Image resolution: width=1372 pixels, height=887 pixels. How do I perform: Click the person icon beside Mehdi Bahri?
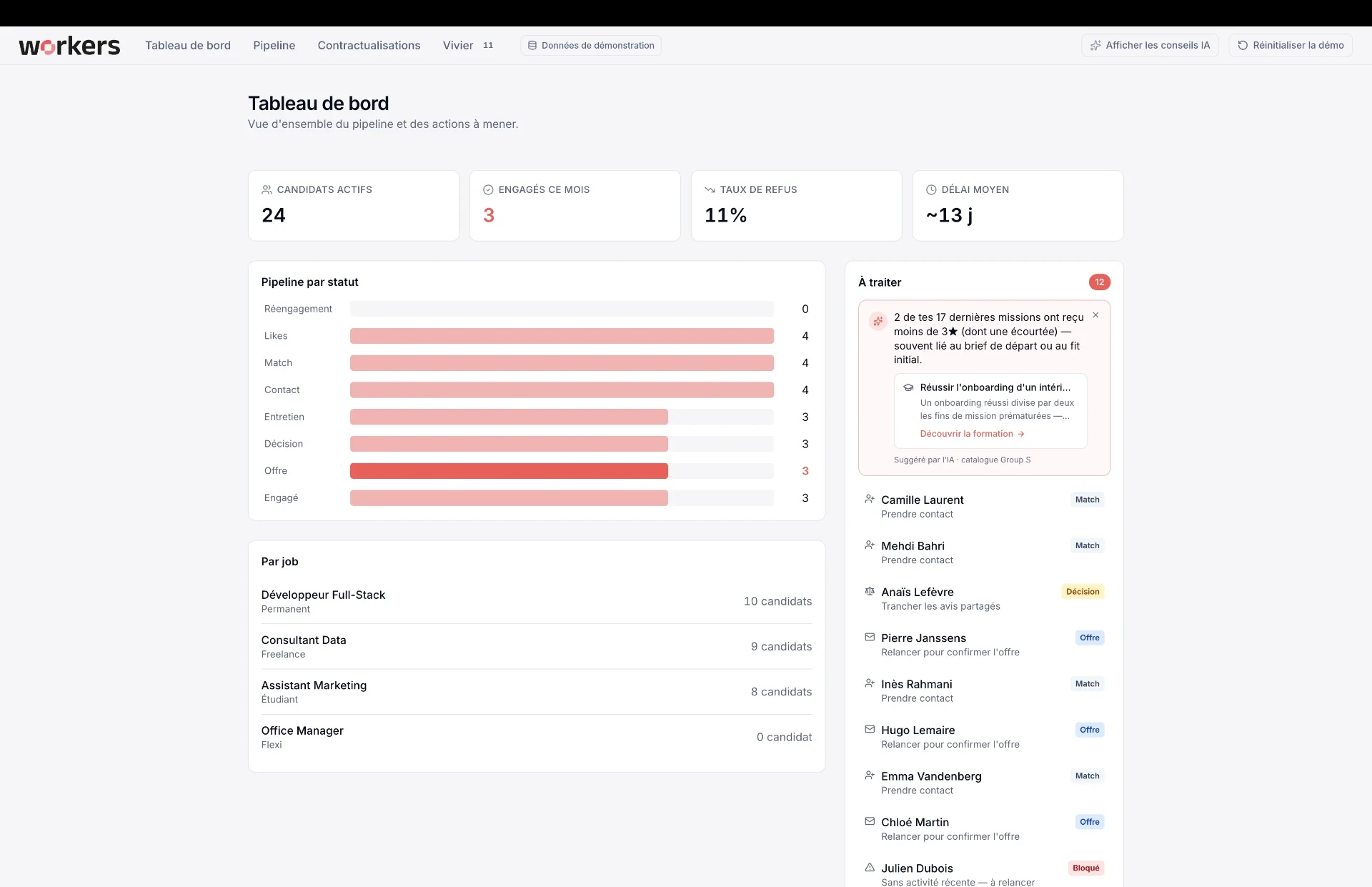point(870,545)
